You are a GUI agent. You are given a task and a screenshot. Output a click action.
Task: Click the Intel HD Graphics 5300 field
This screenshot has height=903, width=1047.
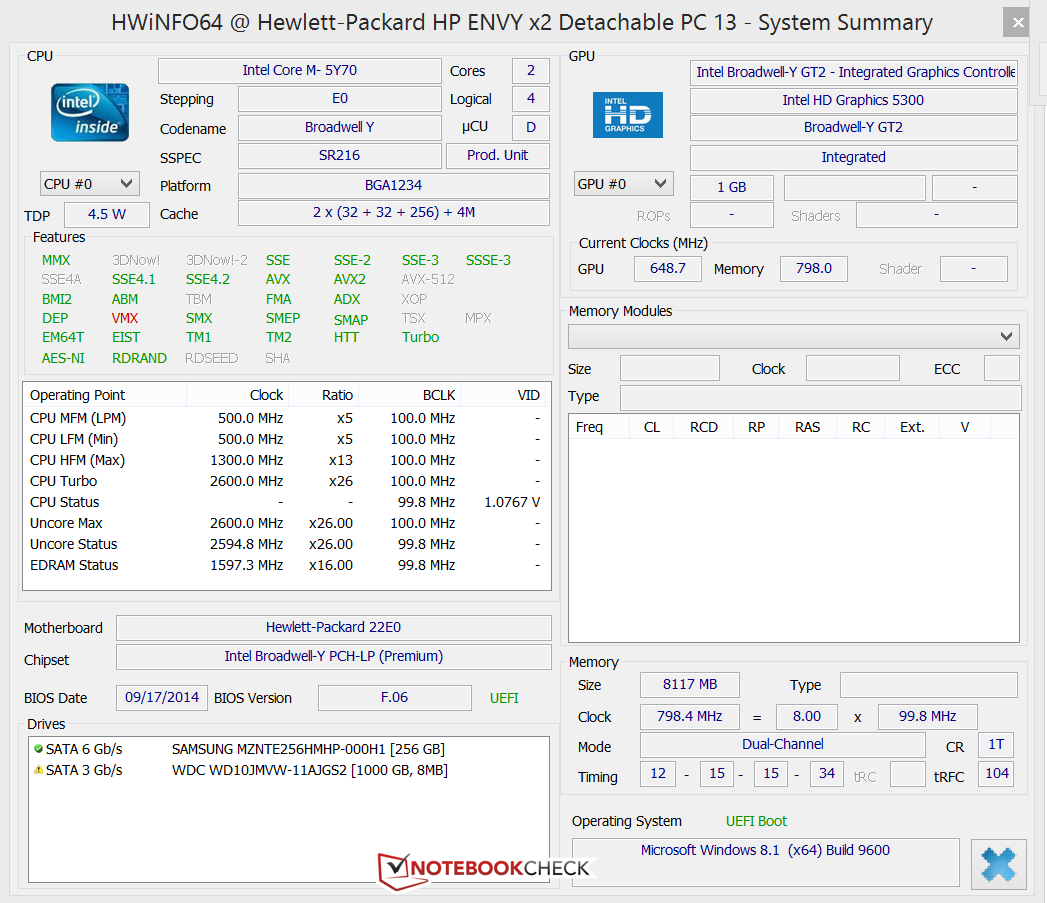853,100
